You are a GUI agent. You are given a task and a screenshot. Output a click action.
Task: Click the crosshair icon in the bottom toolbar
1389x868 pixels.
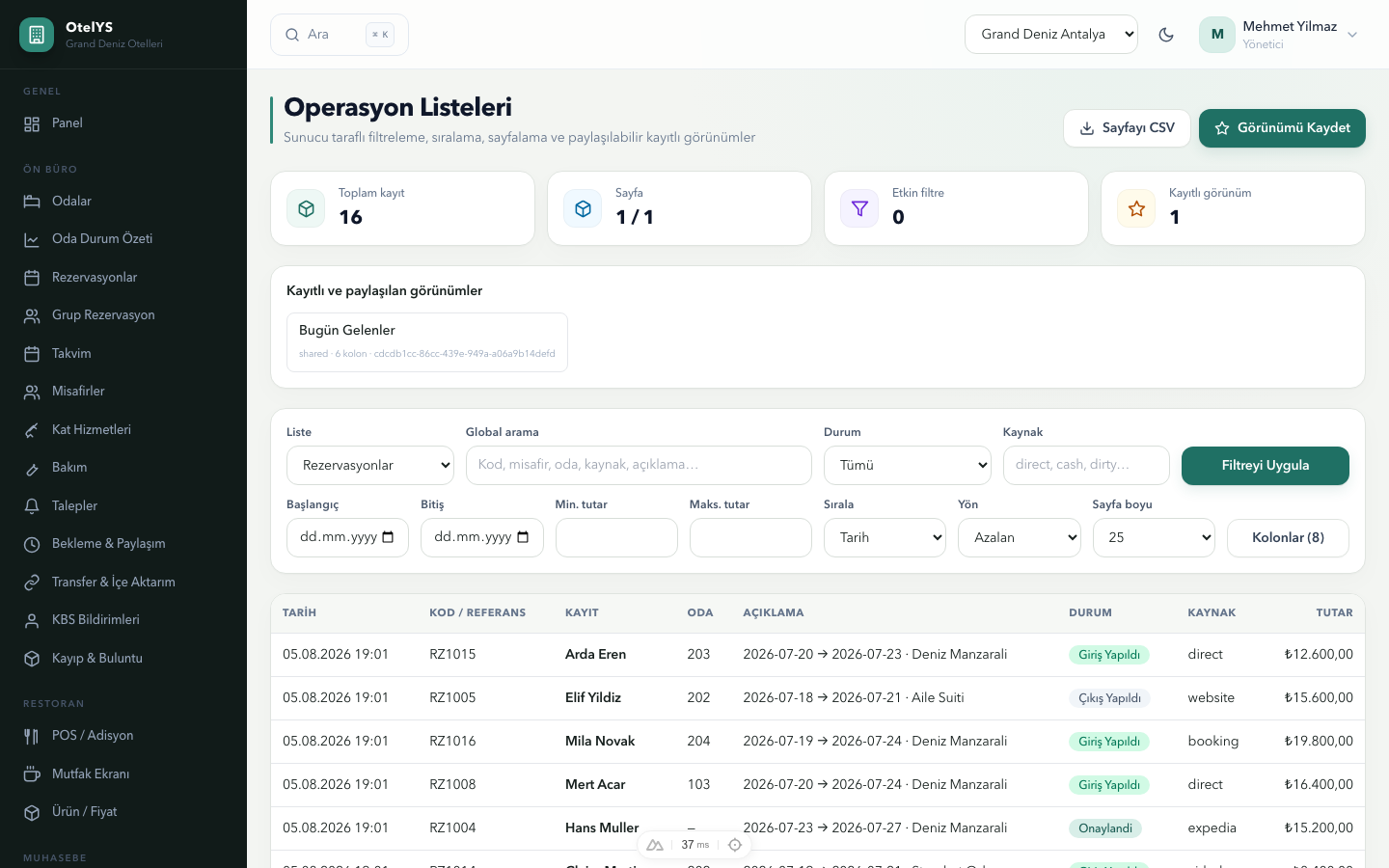pyautogui.click(x=735, y=845)
